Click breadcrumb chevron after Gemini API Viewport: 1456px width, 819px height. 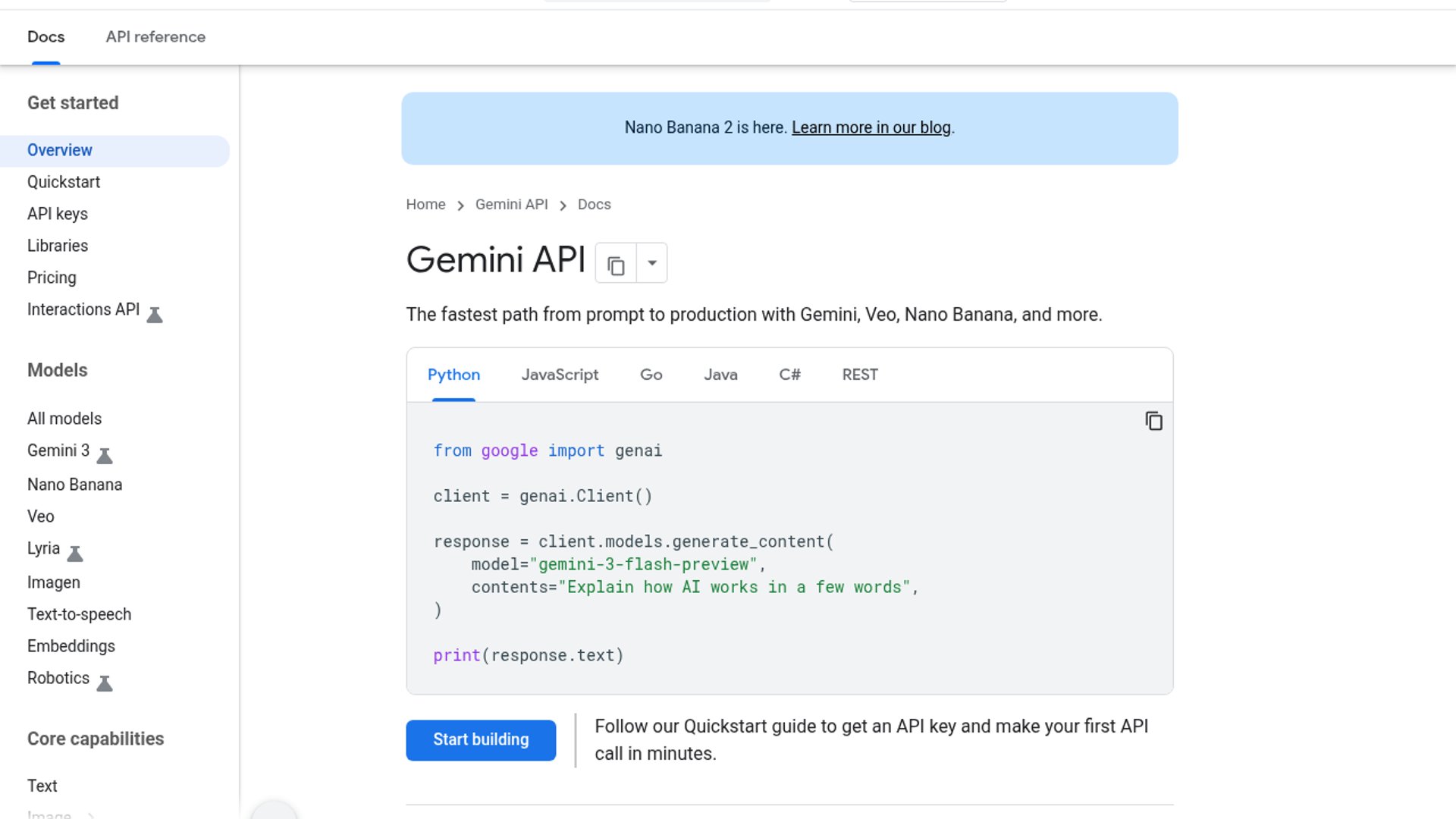tap(563, 206)
